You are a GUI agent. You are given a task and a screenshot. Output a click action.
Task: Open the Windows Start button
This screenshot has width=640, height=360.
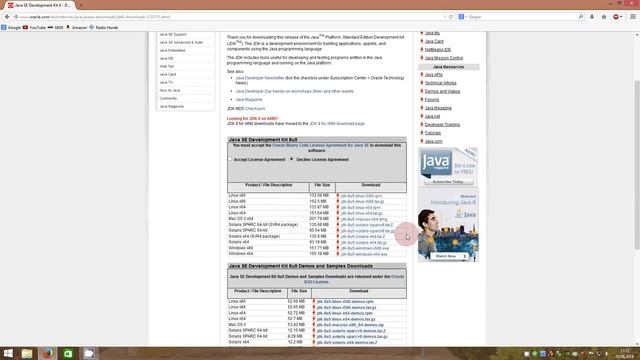8,353
